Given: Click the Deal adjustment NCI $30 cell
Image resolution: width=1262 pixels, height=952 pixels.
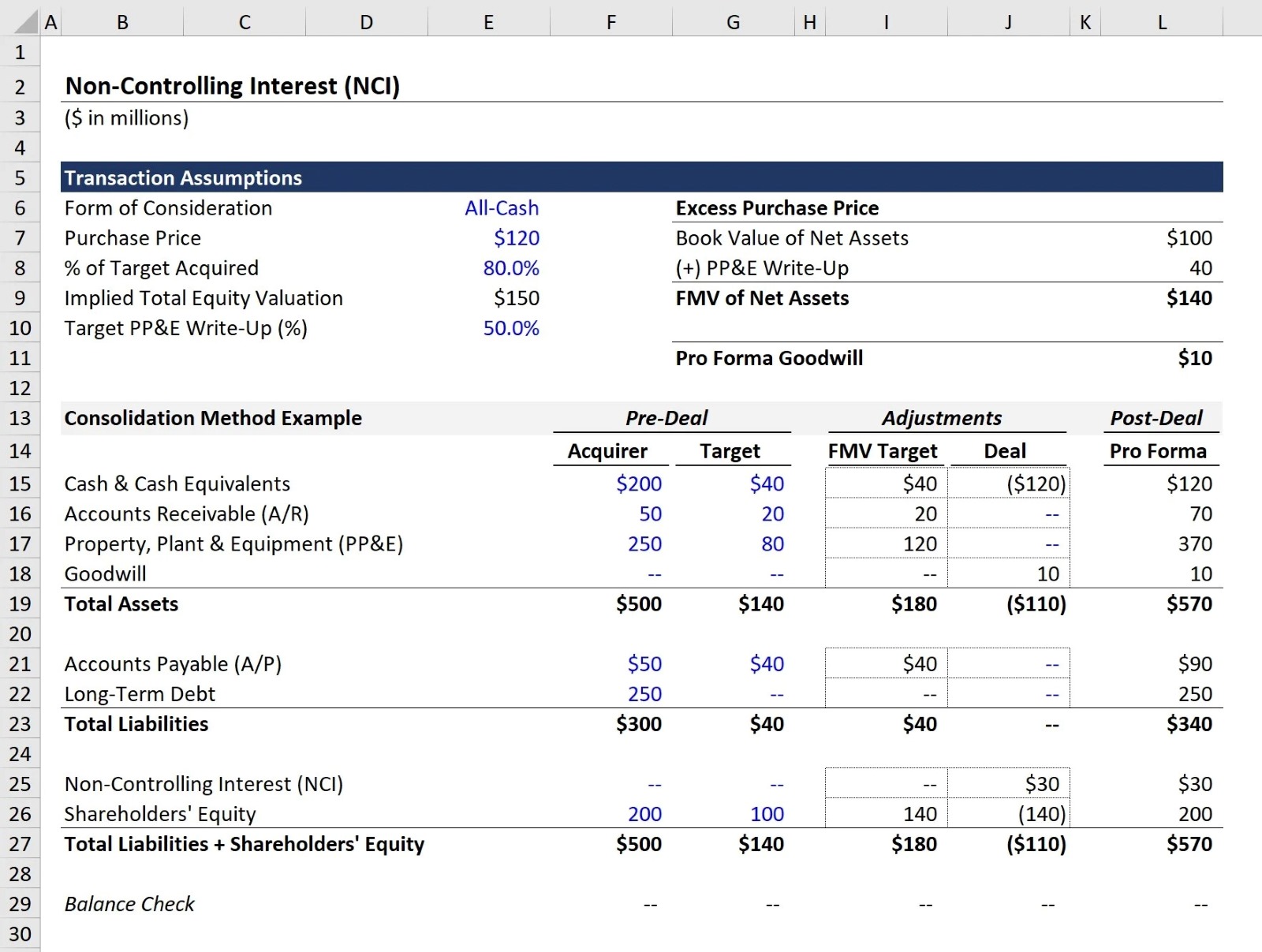Looking at the screenshot, I should click(x=1041, y=784).
